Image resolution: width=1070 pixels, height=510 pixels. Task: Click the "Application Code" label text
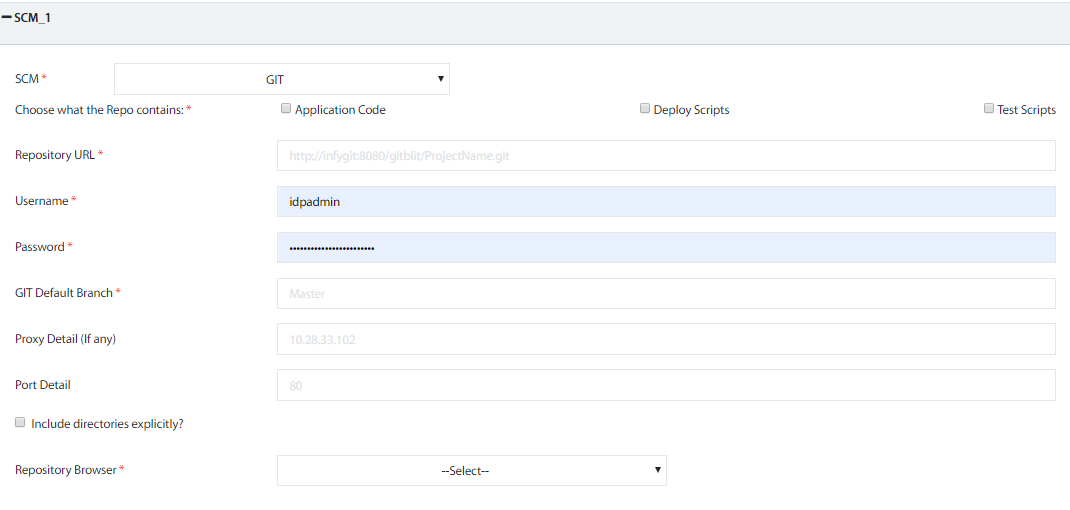[x=340, y=110]
